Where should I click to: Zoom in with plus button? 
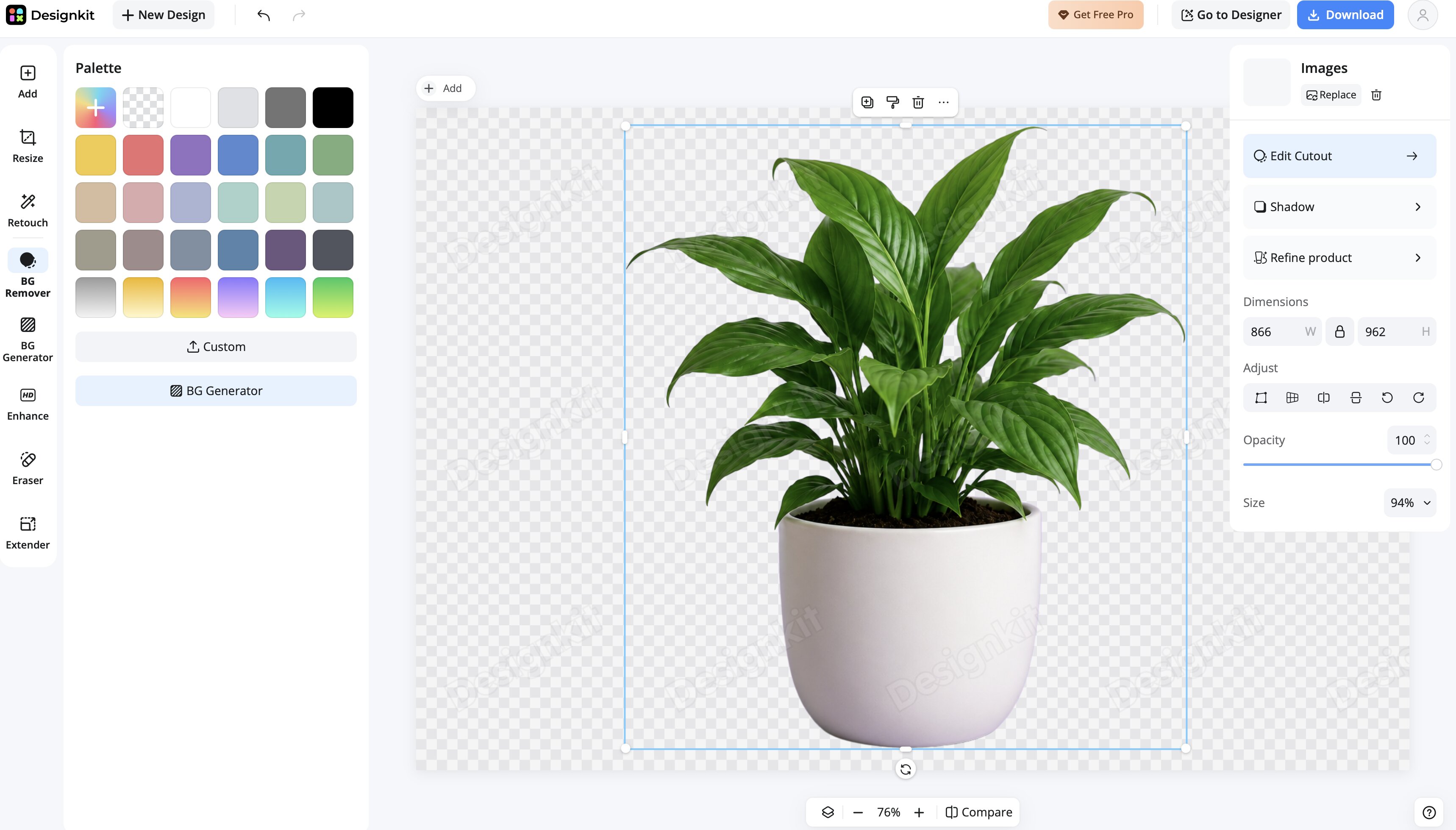point(919,812)
